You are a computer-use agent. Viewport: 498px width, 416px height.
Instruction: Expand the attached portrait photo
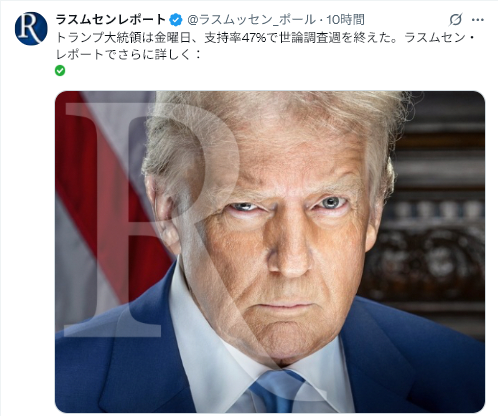click(x=270, y=252)
